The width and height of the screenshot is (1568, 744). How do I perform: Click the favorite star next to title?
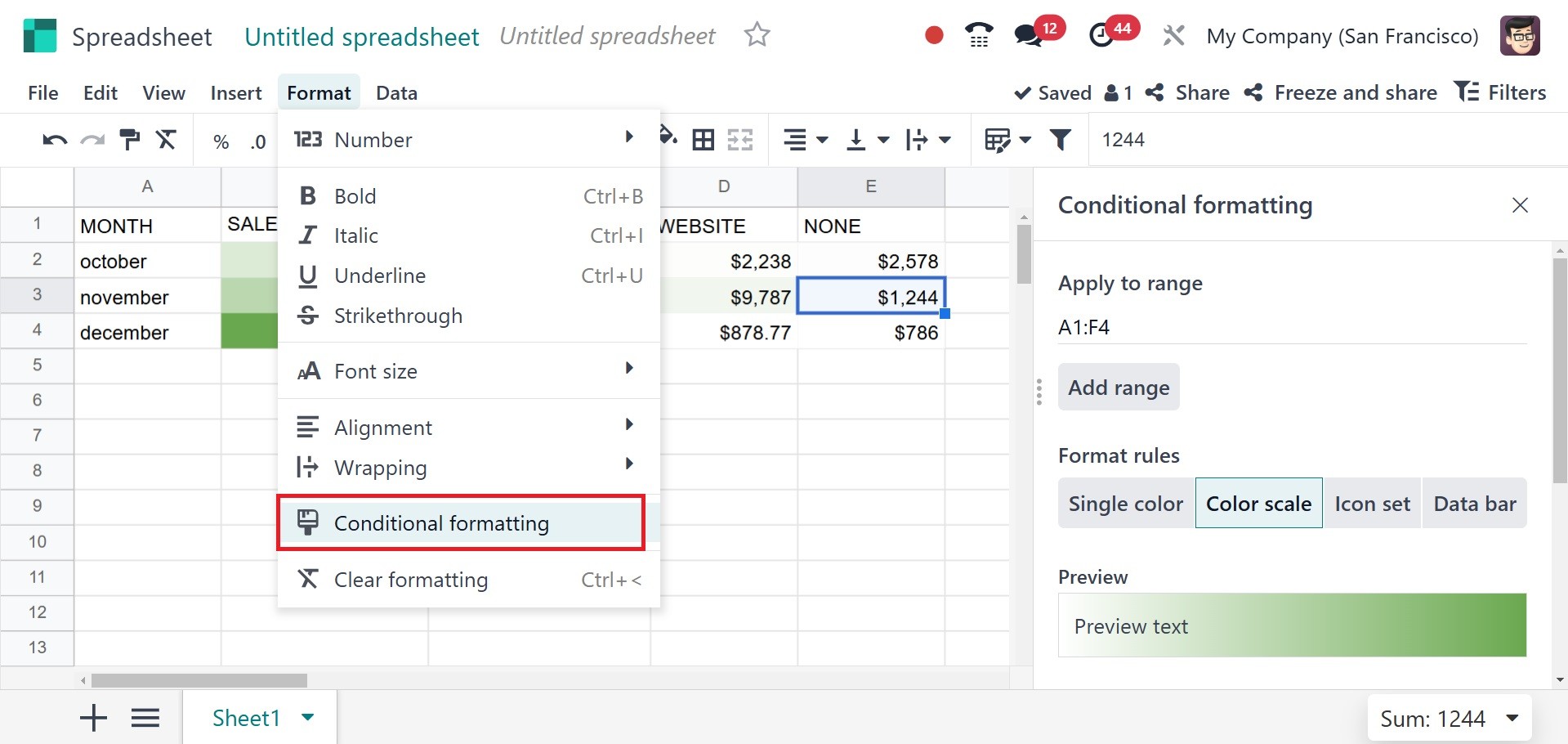pos(757,35)
